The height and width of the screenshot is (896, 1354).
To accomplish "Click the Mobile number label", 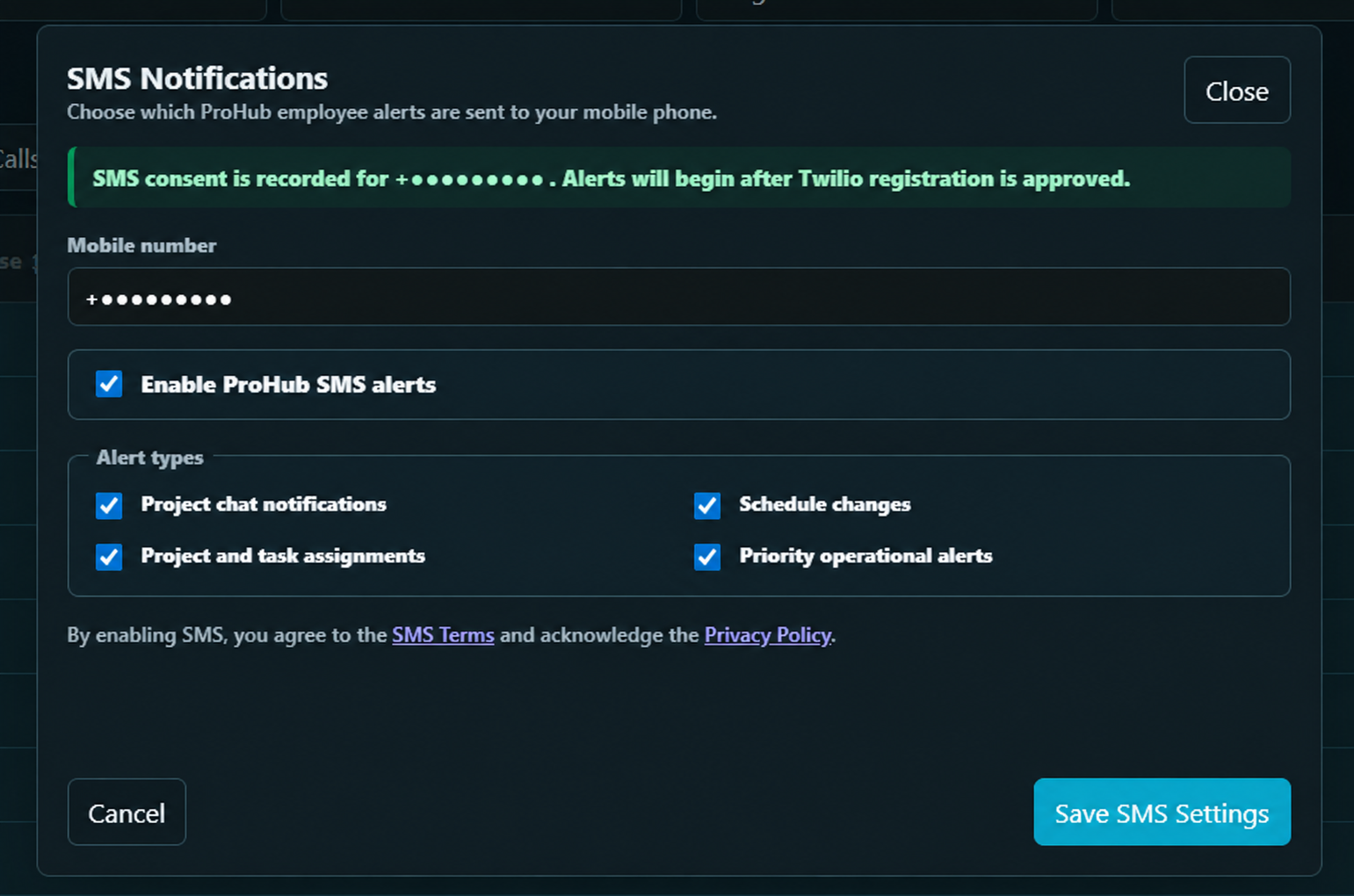I will pyautogui.click(x=141, y=246).
